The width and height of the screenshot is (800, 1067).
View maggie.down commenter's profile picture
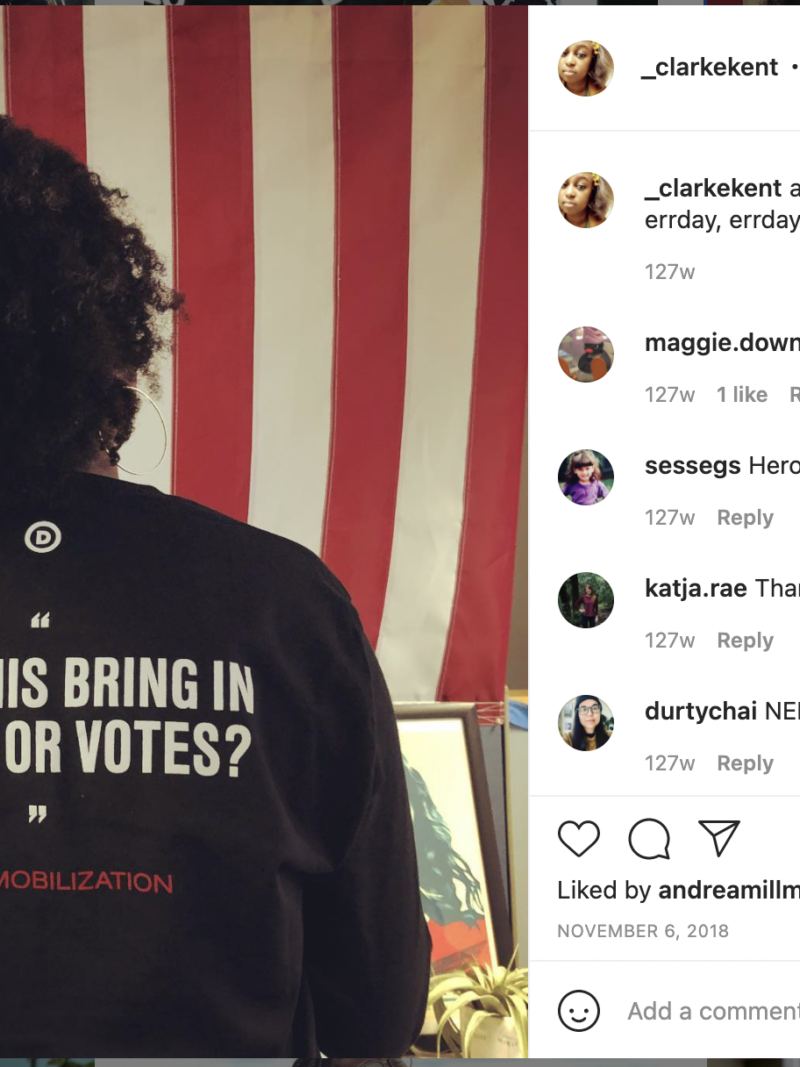[x=586, y=354]
